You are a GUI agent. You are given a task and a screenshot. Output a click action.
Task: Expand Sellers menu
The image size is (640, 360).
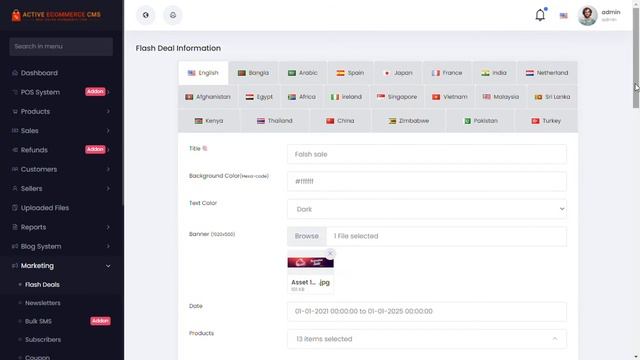tap(61, 189)
